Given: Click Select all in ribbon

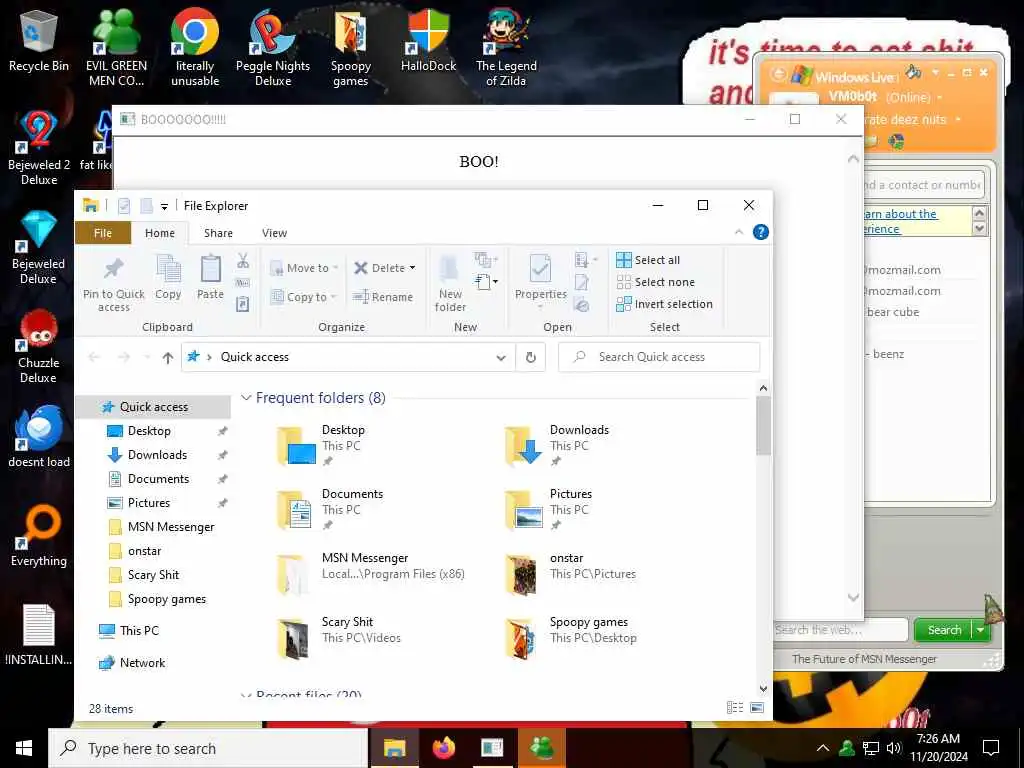Looking at the screenshot, I should (x=648, y=260).
